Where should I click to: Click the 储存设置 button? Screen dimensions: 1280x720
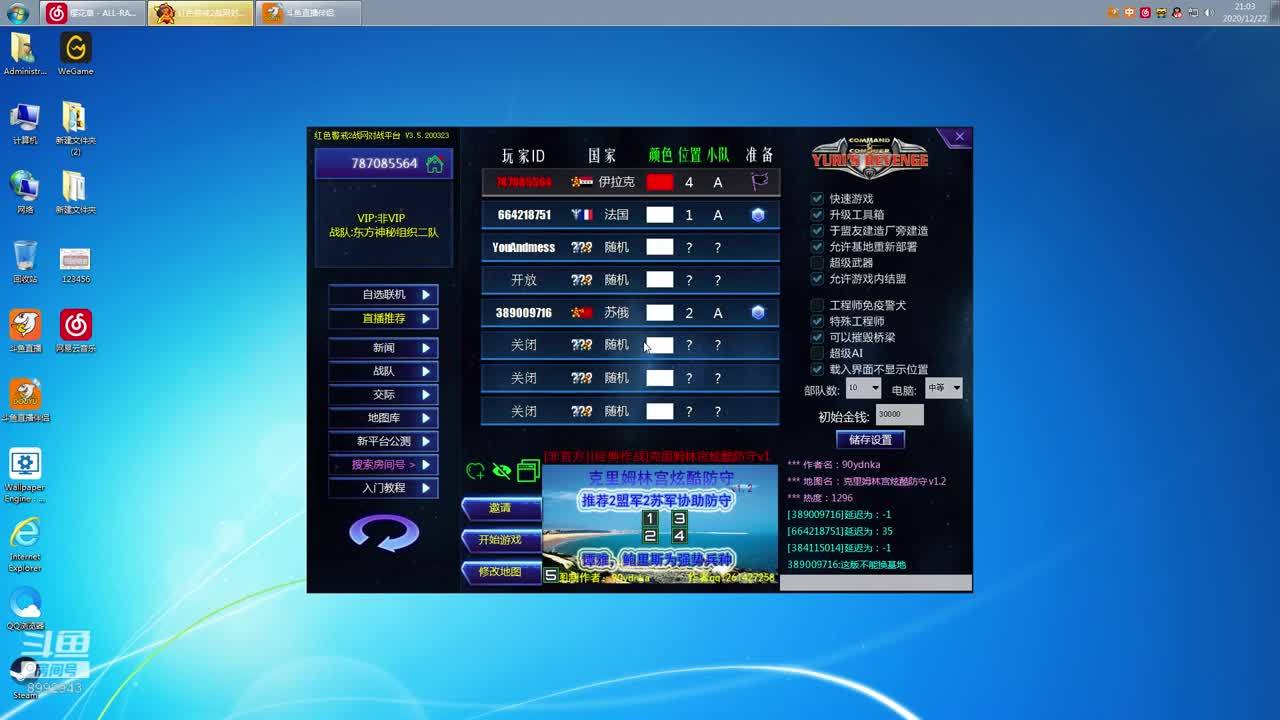tap(870, 439)
